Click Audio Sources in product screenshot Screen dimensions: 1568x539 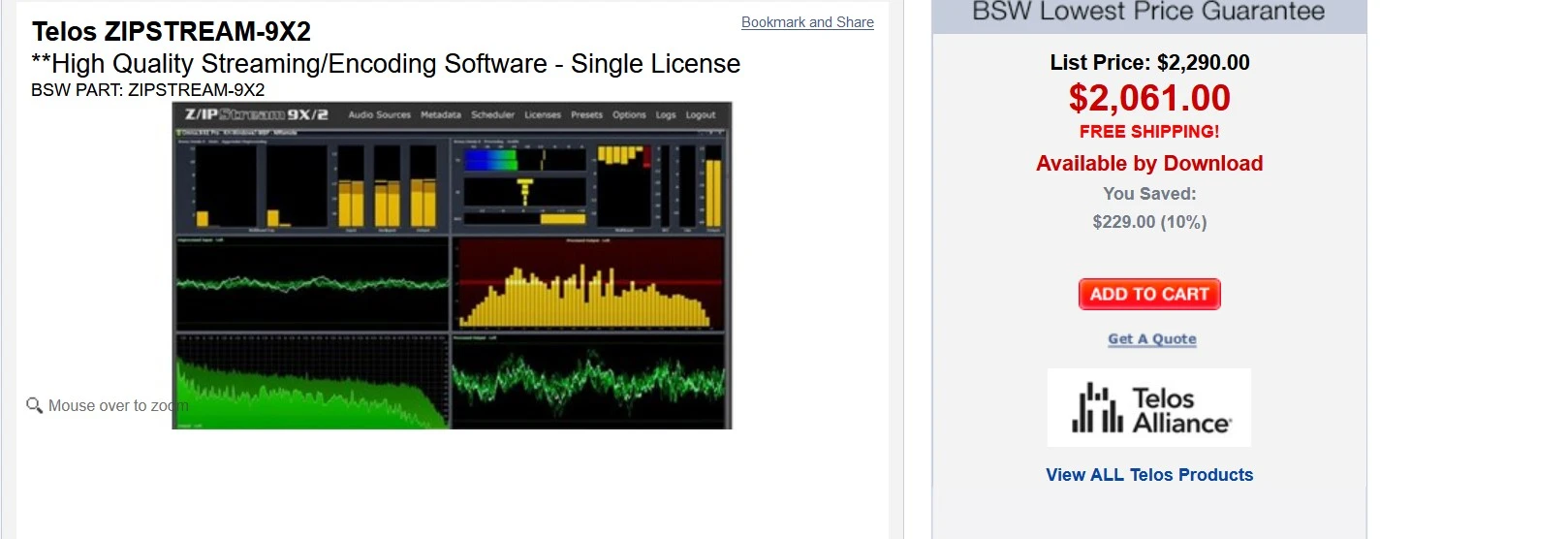[x=379, y=114]
